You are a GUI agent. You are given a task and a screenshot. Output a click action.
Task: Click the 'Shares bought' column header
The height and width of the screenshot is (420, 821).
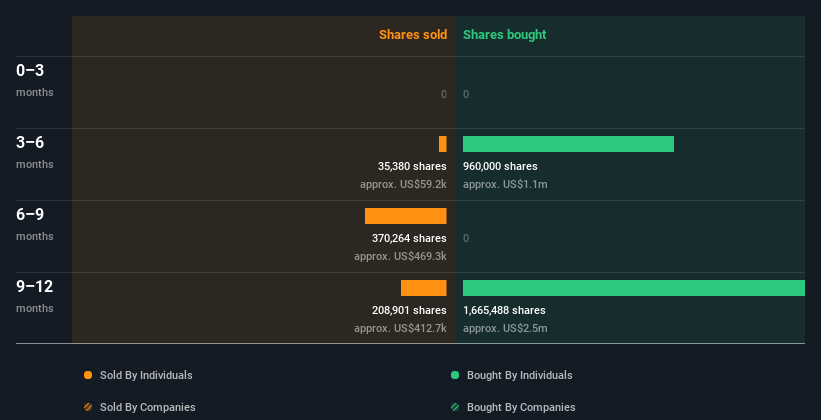pyautogui.click(x=505, y=35)
